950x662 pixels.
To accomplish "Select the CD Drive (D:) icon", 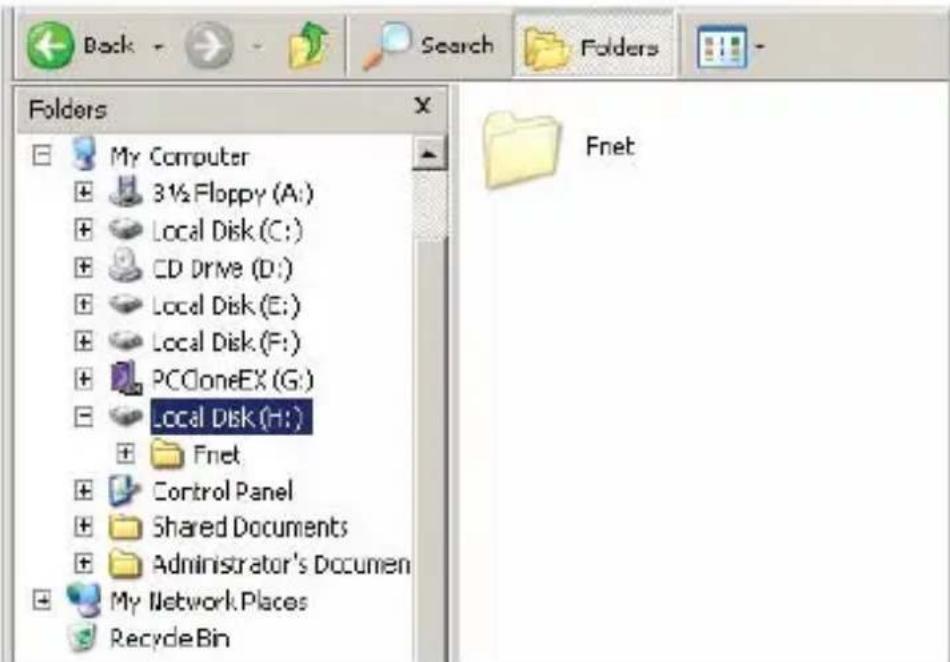I will [125, 266].
